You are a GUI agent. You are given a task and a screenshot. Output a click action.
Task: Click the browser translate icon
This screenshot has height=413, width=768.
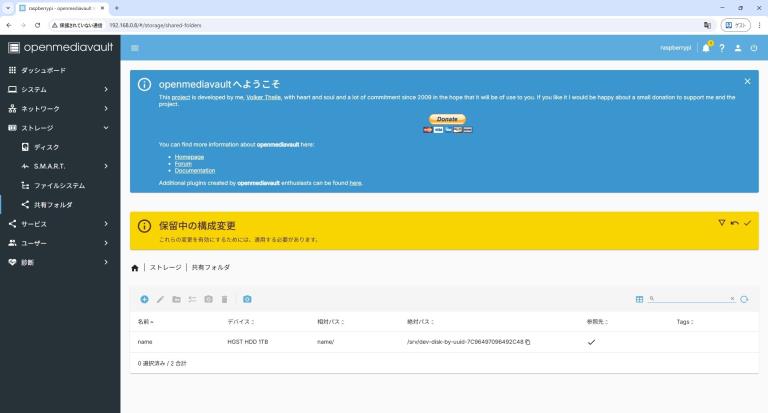(707, 25)
